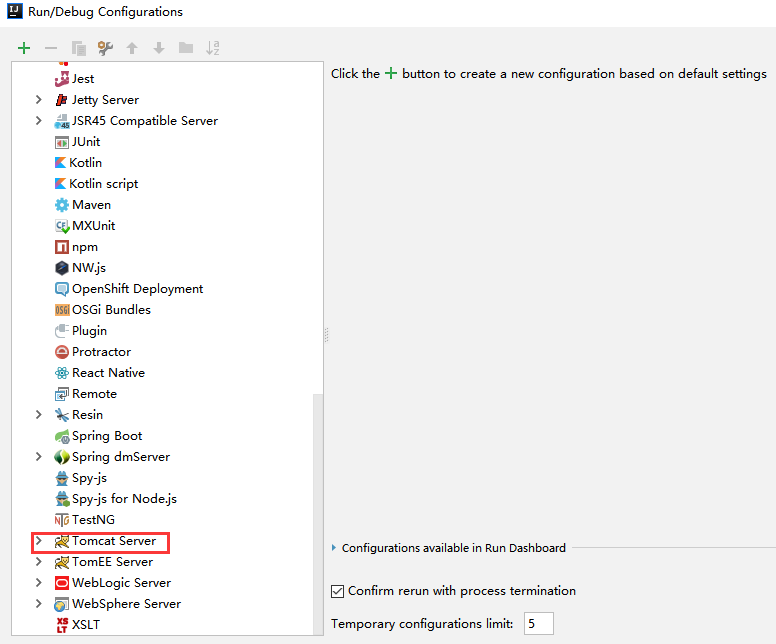Click the React Native atom icon
The image size is (776, 644).
(x=62, y=373)
